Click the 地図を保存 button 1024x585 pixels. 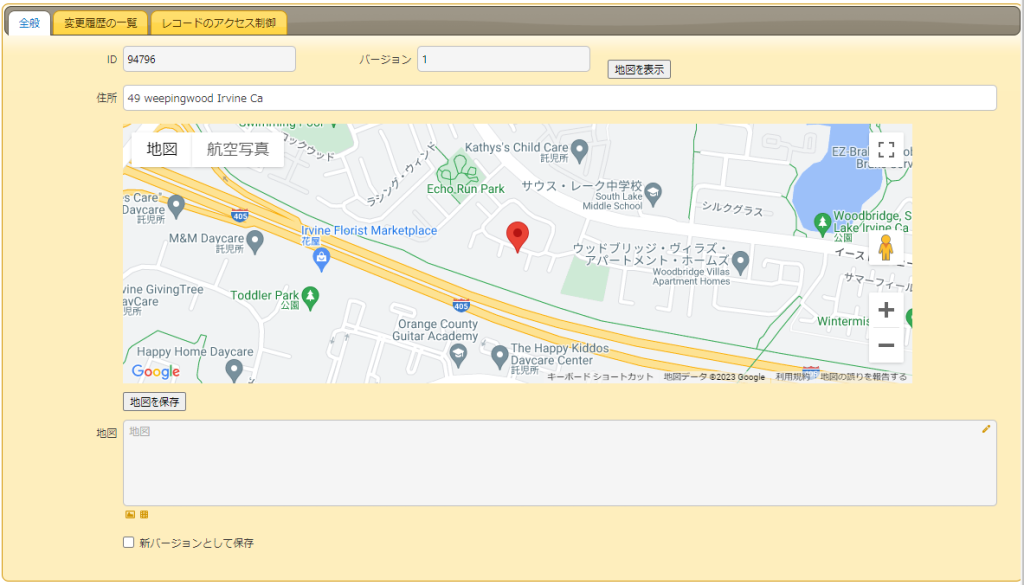(154, 402)
